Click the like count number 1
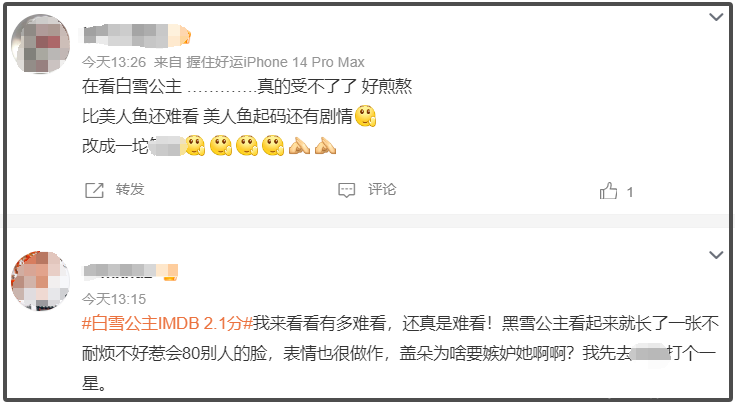 point(630,192)
